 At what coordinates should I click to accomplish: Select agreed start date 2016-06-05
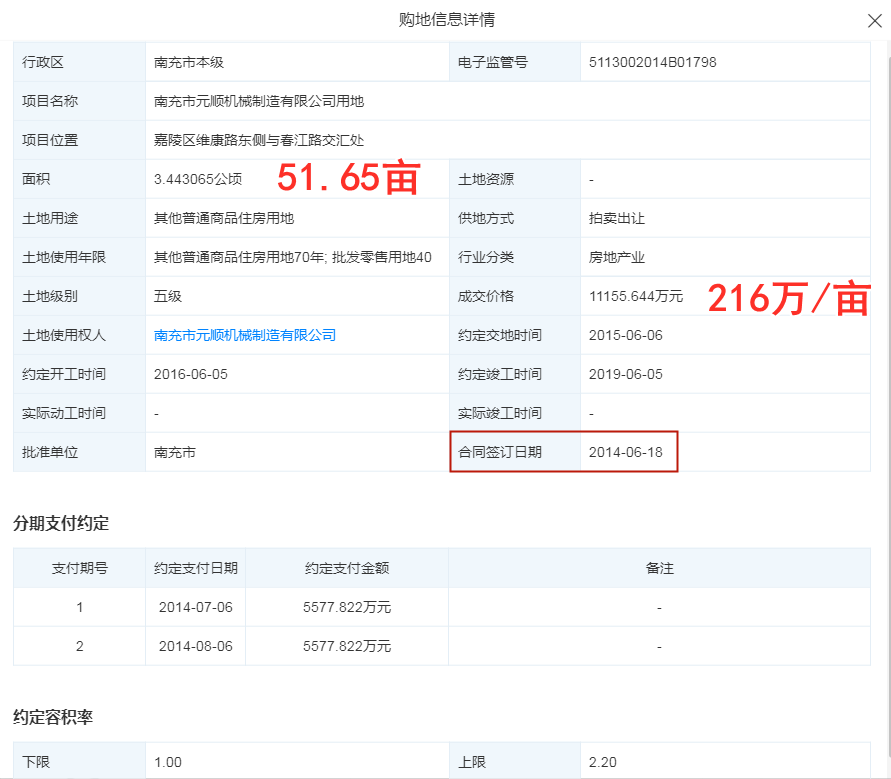(190, 374)
